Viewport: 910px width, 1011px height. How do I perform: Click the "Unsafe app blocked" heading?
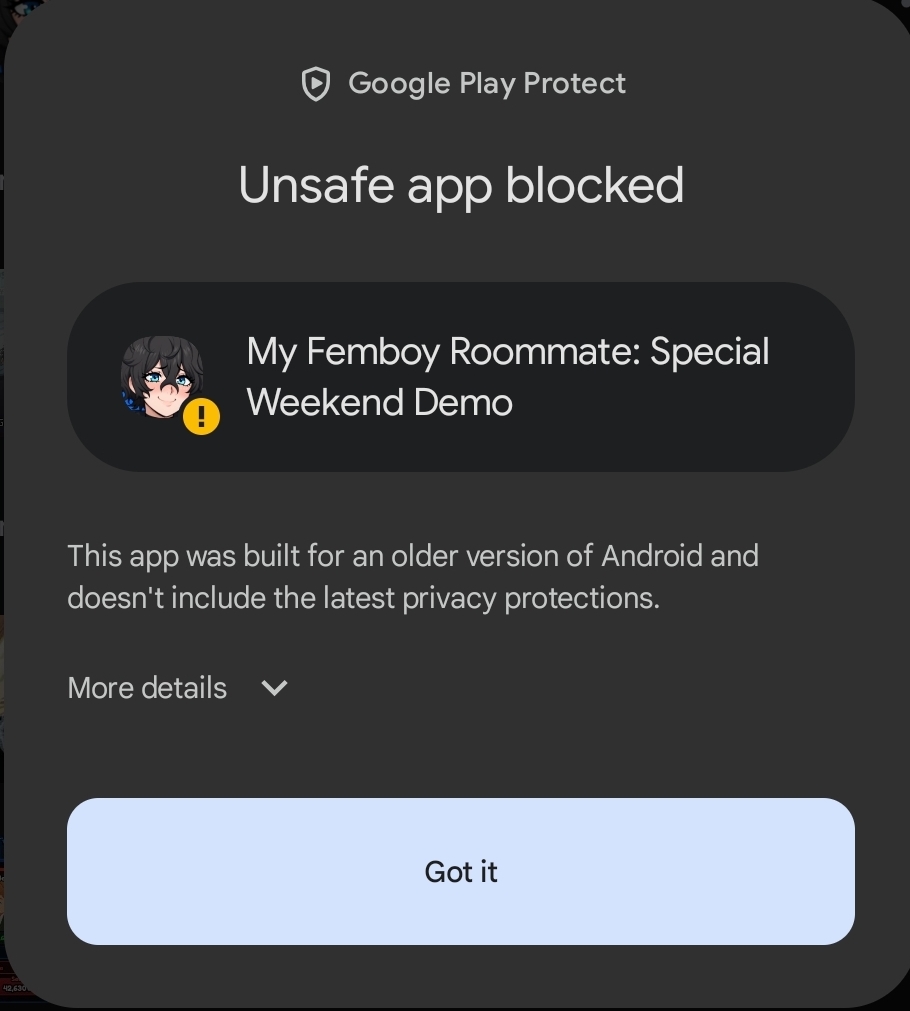pyautogui.click(x=461, y=186)
